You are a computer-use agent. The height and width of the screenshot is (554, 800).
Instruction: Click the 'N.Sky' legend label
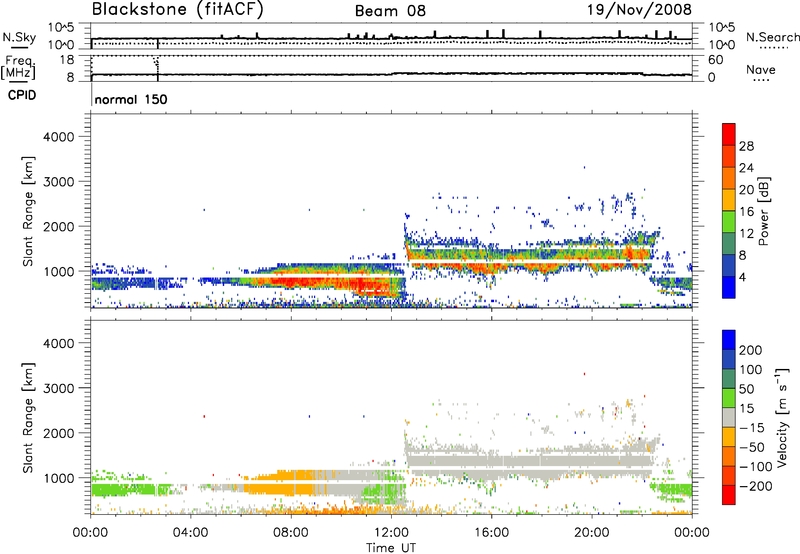point(19,37)
